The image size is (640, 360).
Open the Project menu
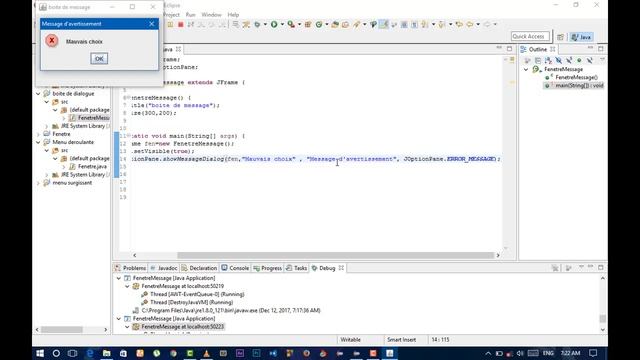(171, 15)
